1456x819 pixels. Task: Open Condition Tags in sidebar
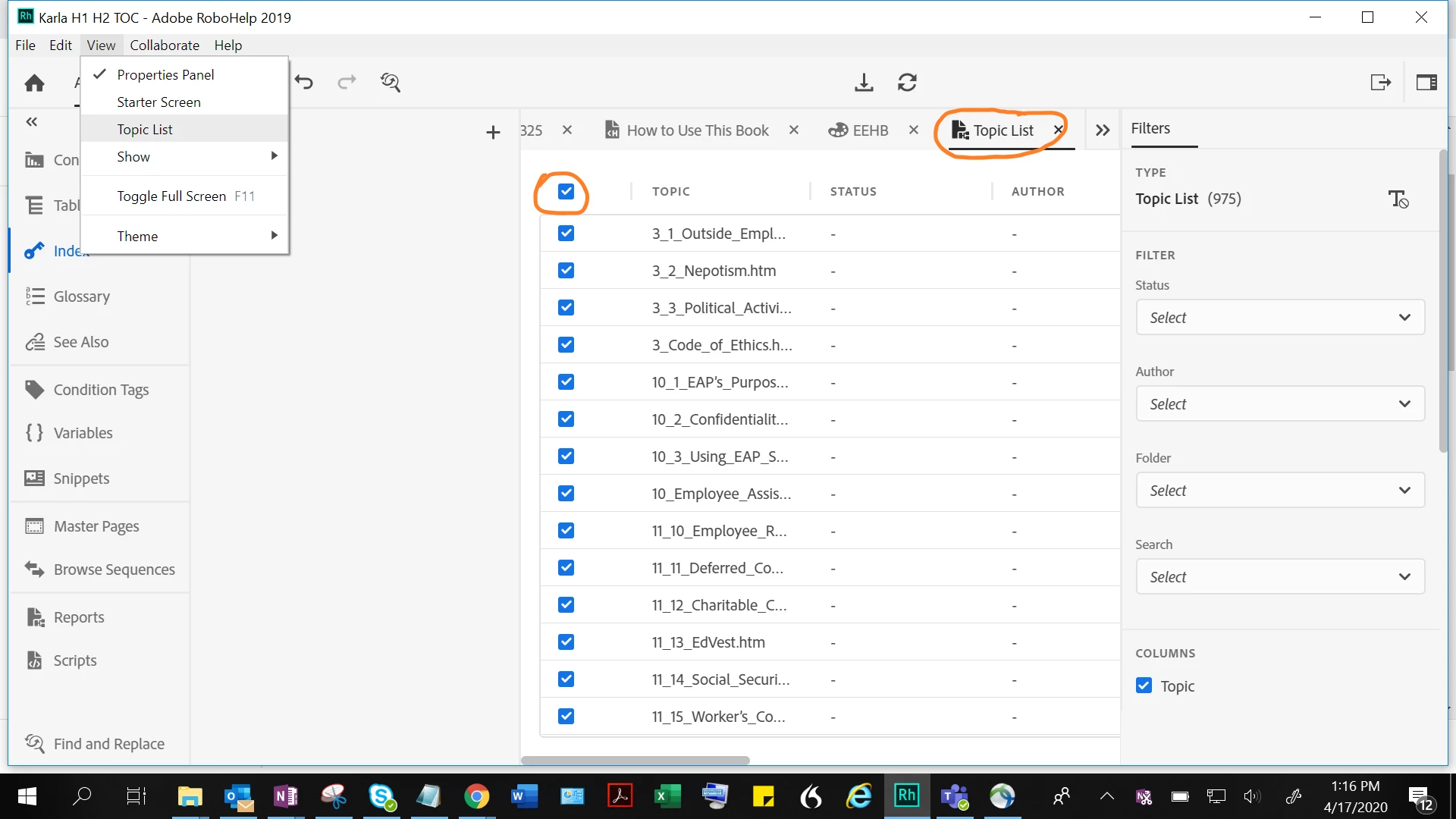[100, 390]
